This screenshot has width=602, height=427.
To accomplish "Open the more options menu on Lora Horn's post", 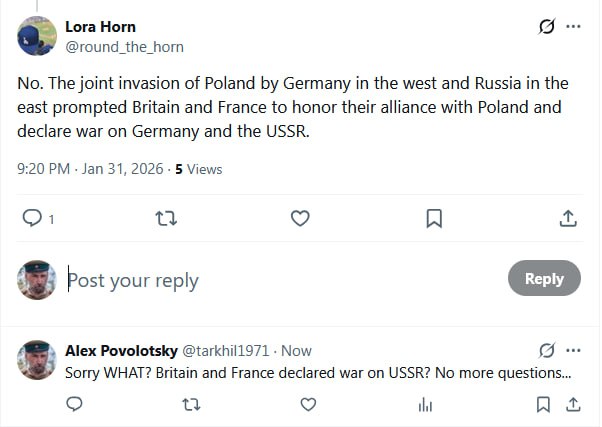I will [x=573, y=27].
